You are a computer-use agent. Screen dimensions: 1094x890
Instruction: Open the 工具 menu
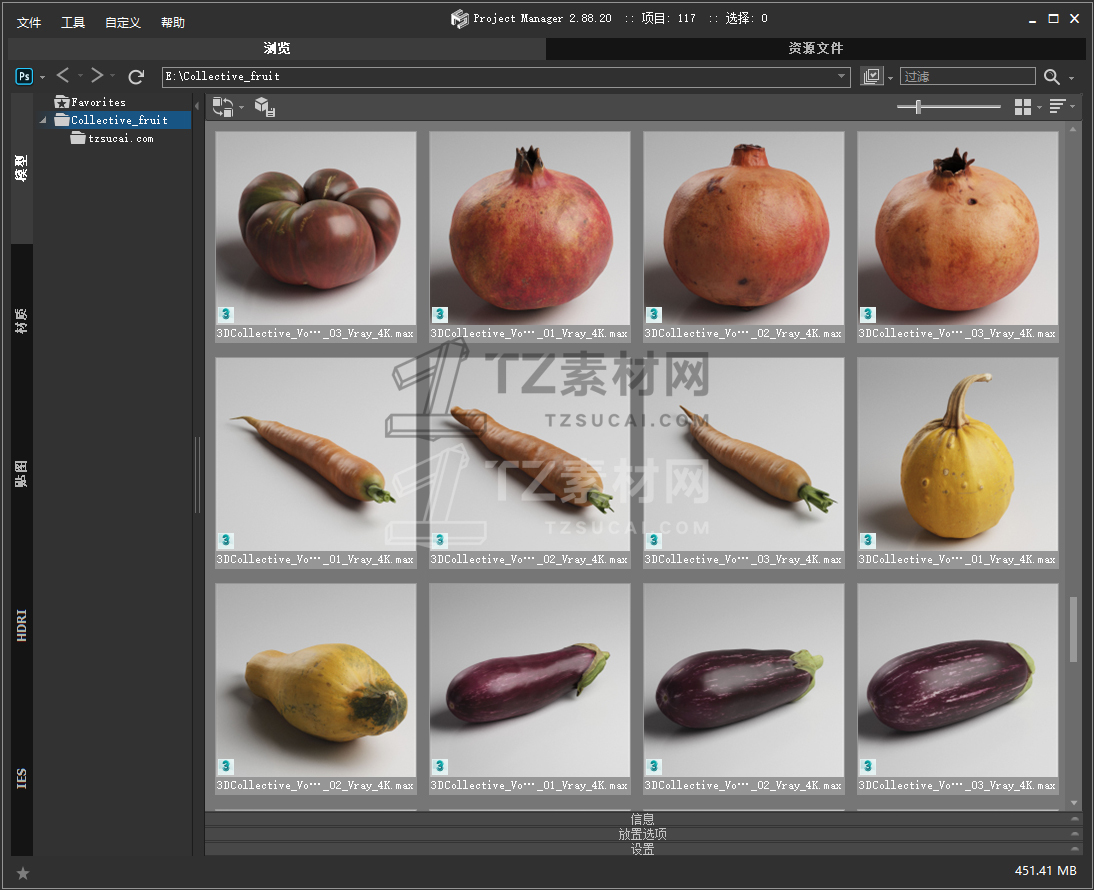click(73, 22)
